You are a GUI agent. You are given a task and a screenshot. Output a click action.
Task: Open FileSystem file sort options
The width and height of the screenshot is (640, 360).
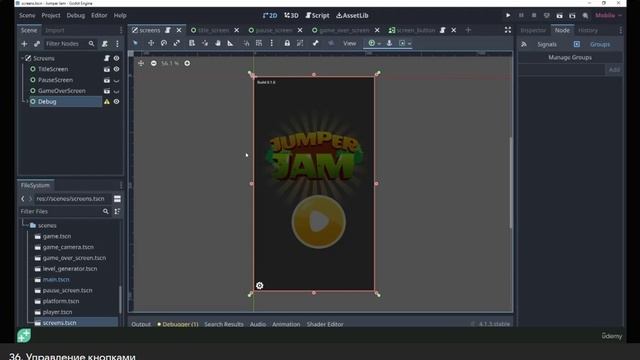point(118,211)
